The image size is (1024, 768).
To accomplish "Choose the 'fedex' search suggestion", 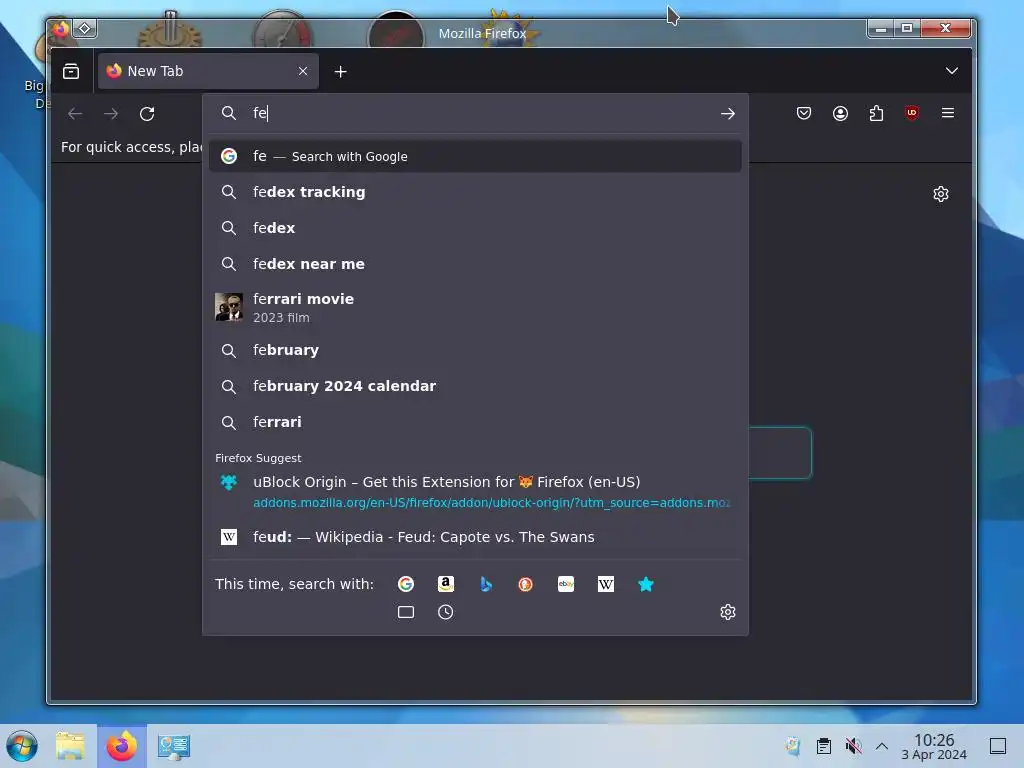I will (475, 228).
